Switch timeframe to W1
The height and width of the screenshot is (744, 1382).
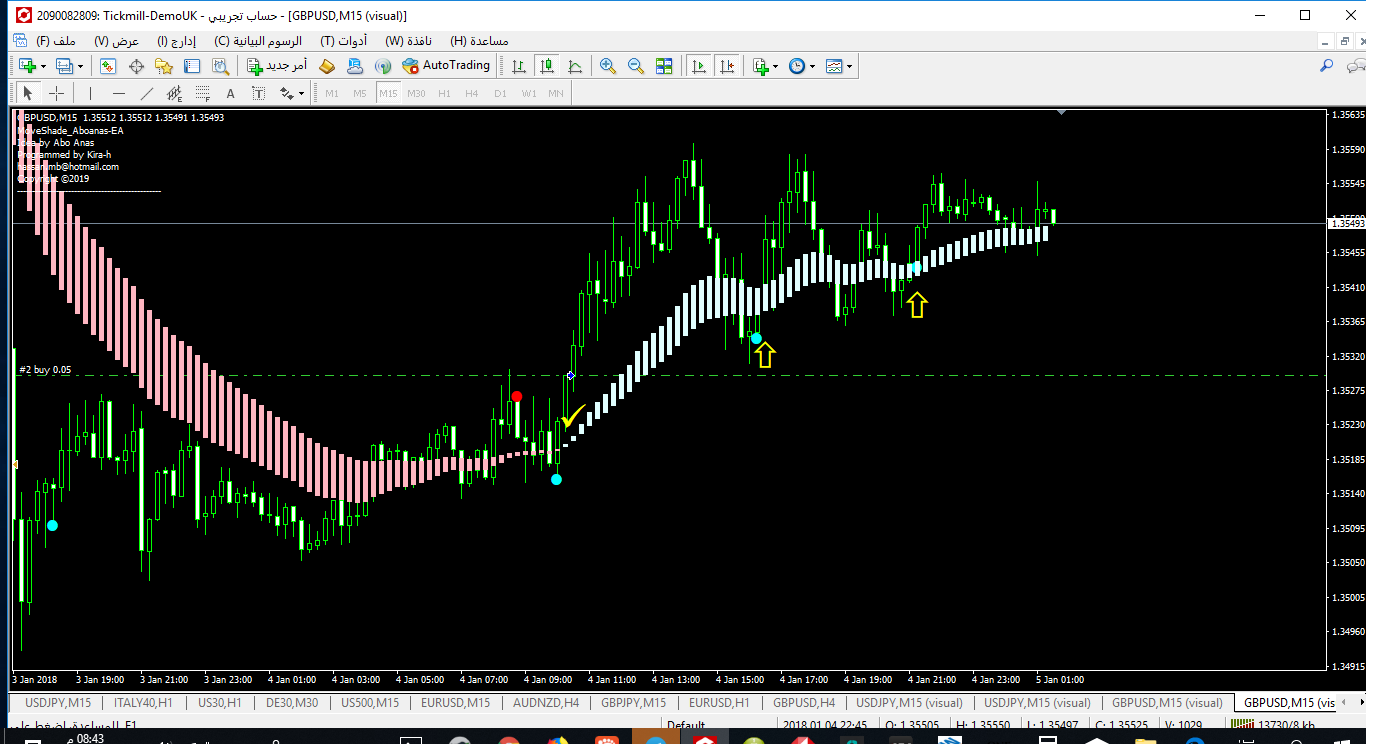tap(528, 93)
